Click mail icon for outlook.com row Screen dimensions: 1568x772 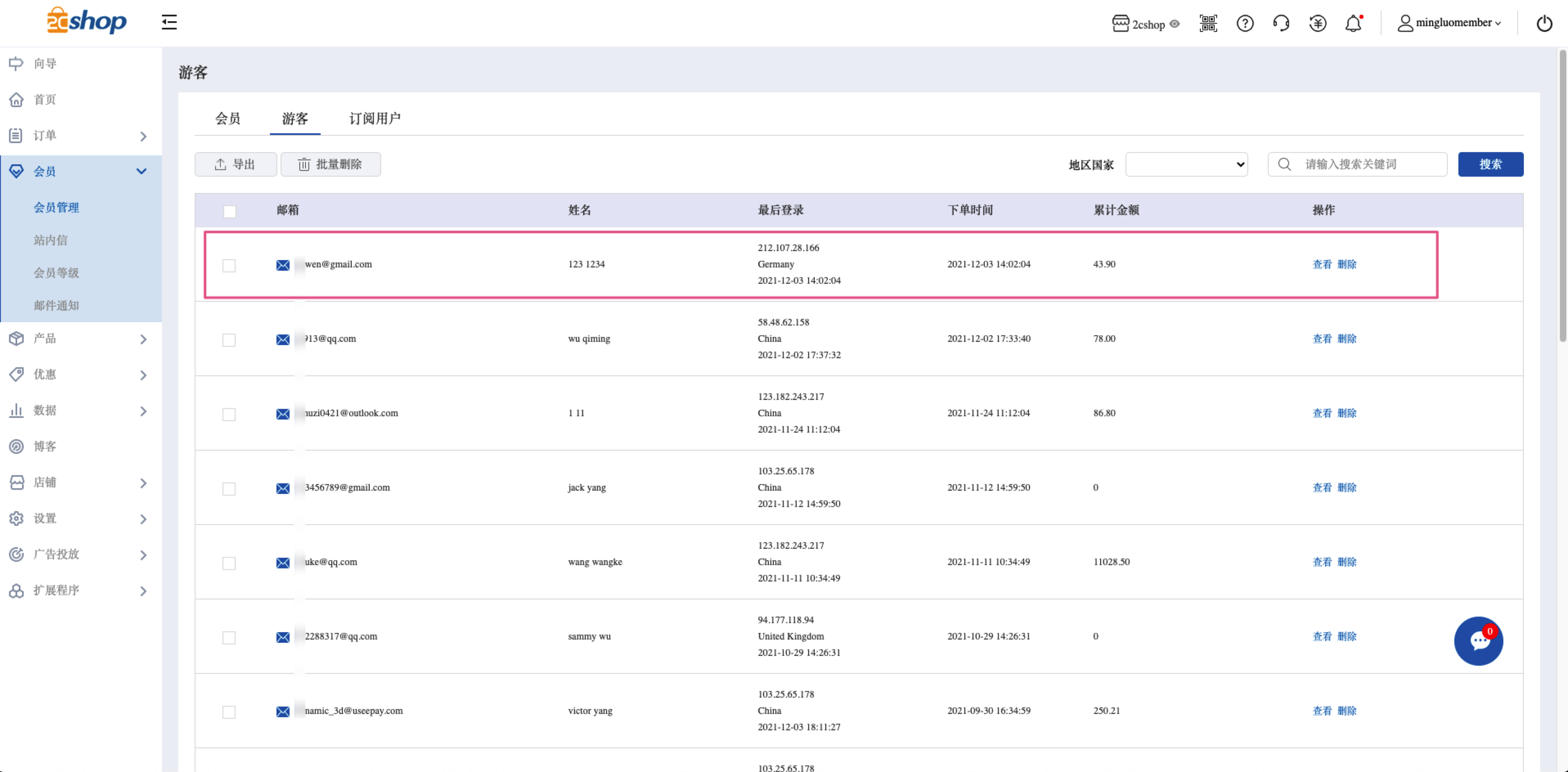[283, 414]
